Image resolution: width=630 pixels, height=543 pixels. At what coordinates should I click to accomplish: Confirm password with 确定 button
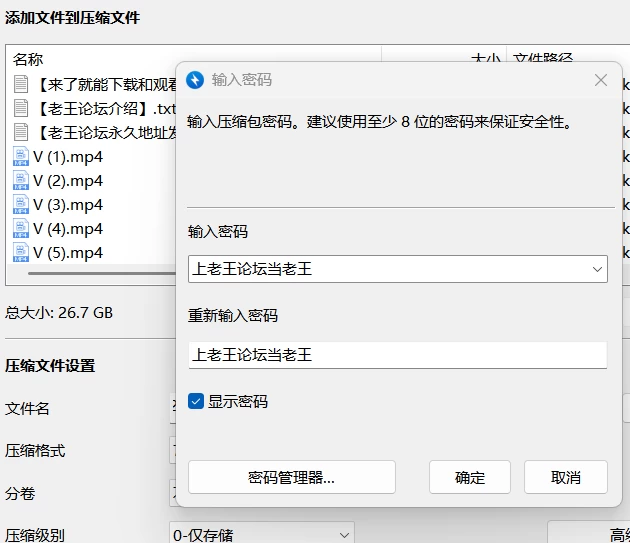point(470,477)
